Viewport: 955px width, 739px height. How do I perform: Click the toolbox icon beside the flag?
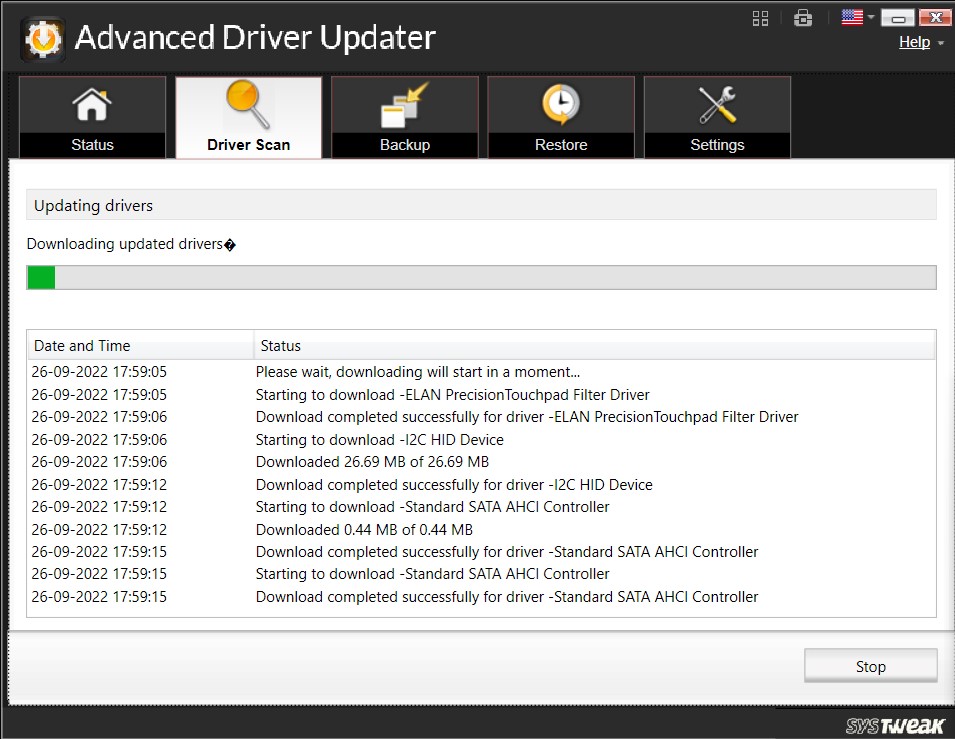pyautogui.click(x=803, y=17)
